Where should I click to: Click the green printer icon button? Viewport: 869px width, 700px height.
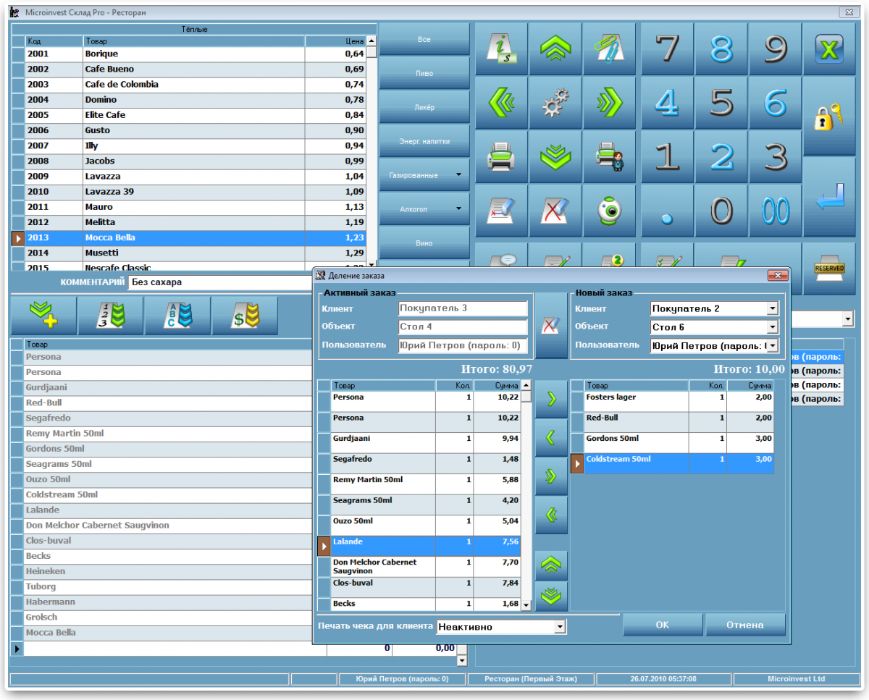point(501,157)
